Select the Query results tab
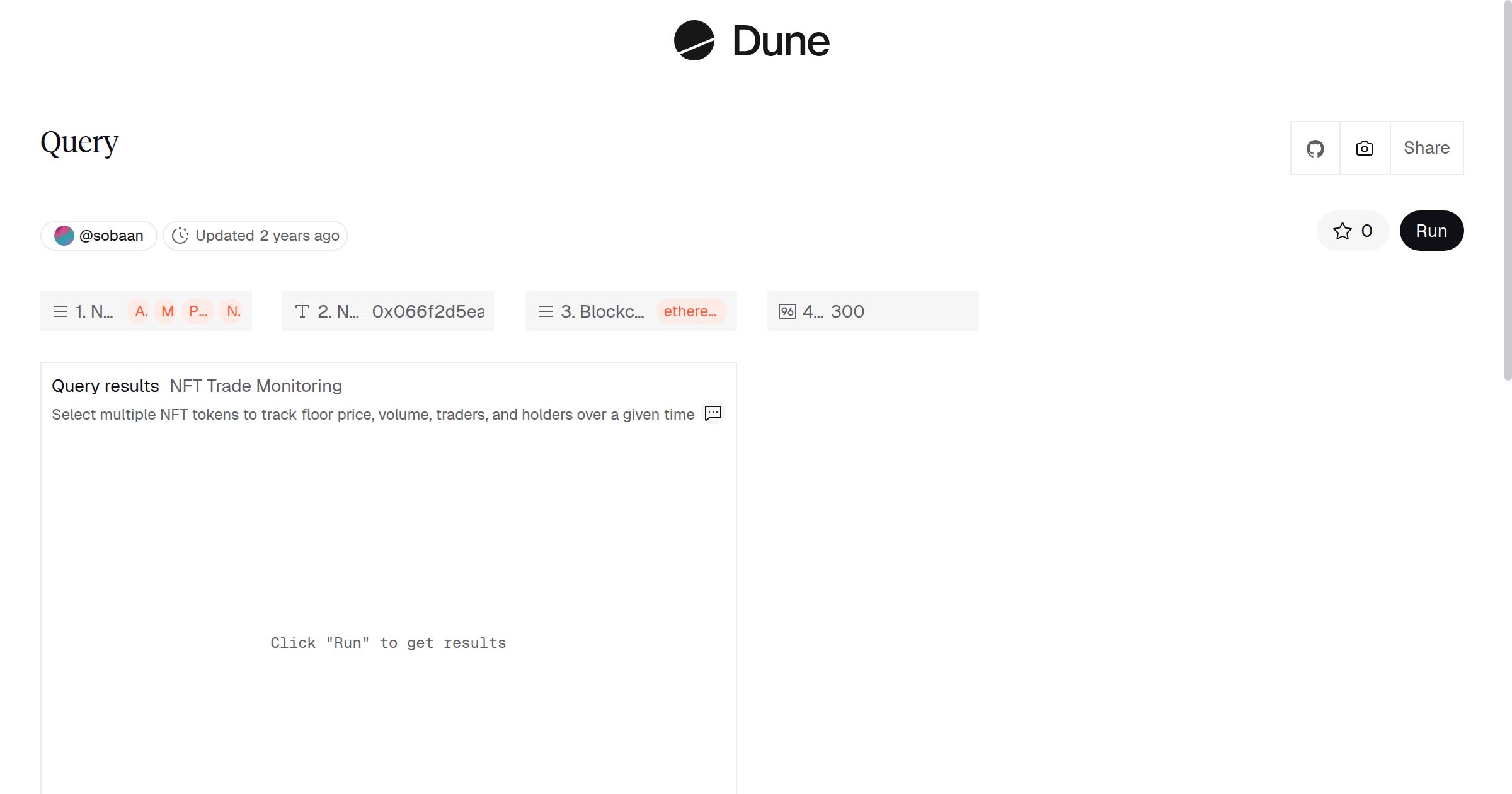Image resolution: width=1512 pixels, height=794 pixels. (x=105, y=386)
